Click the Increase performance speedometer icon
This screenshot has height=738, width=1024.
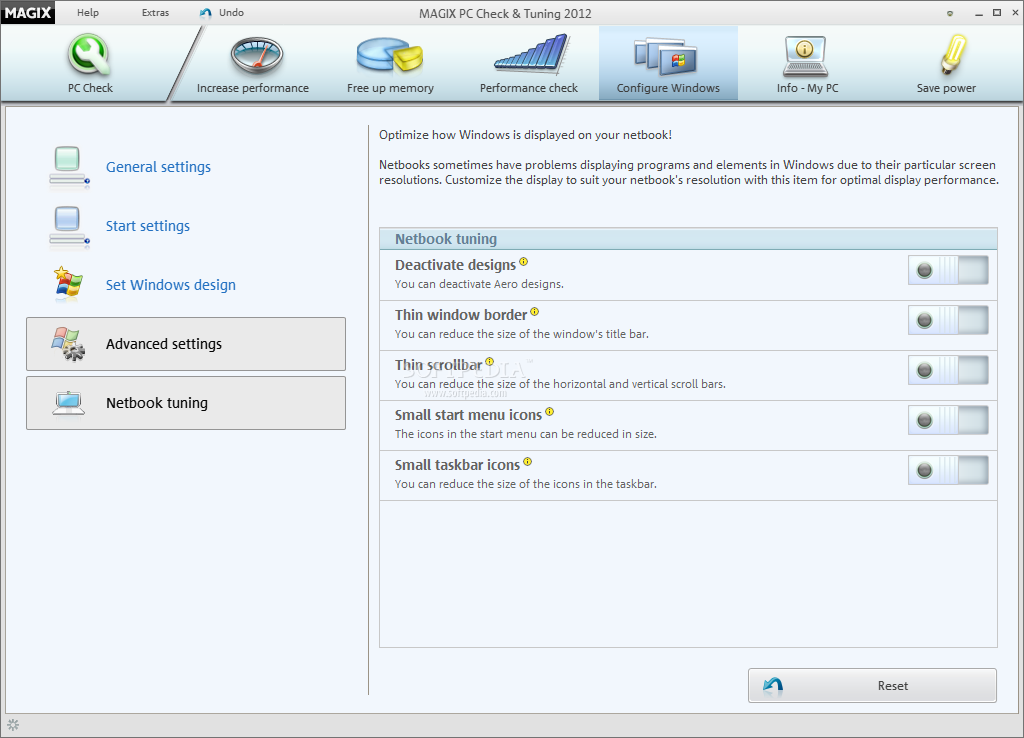257,55
